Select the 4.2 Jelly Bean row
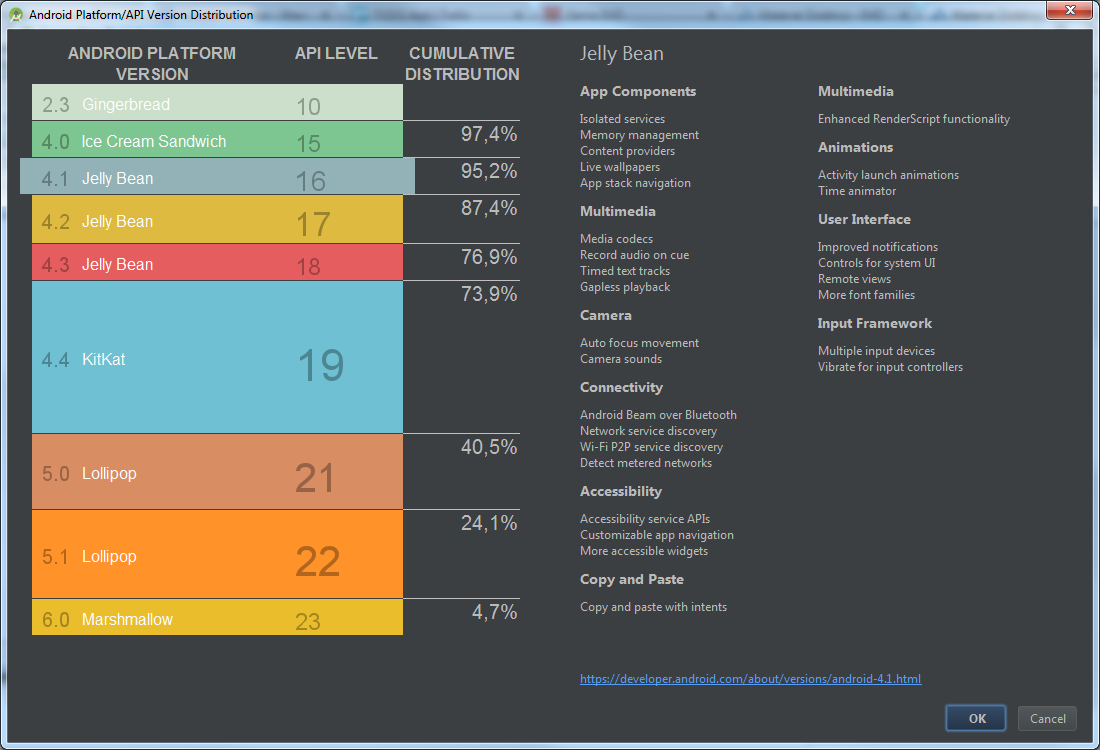 click(217, 220)
